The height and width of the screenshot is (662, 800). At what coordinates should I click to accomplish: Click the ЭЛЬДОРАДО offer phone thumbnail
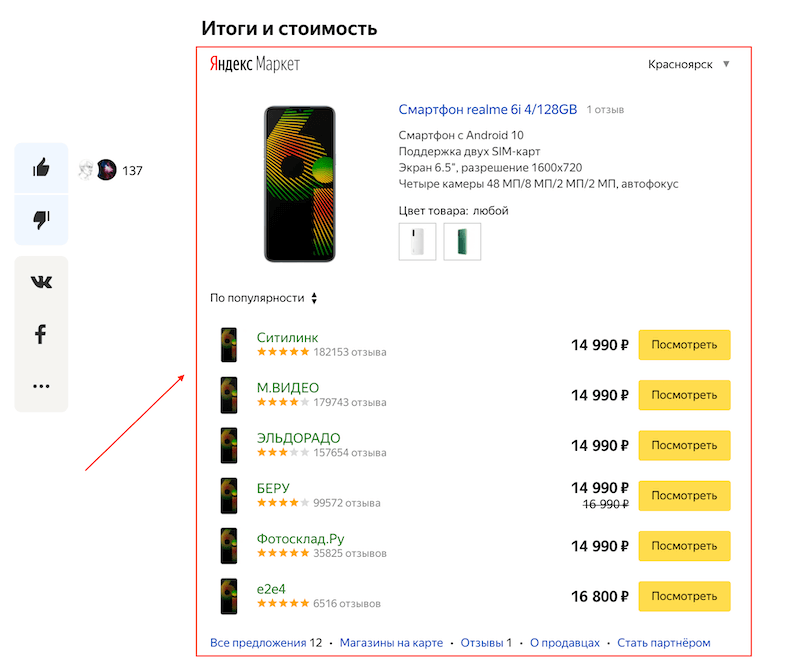[229, 445]
